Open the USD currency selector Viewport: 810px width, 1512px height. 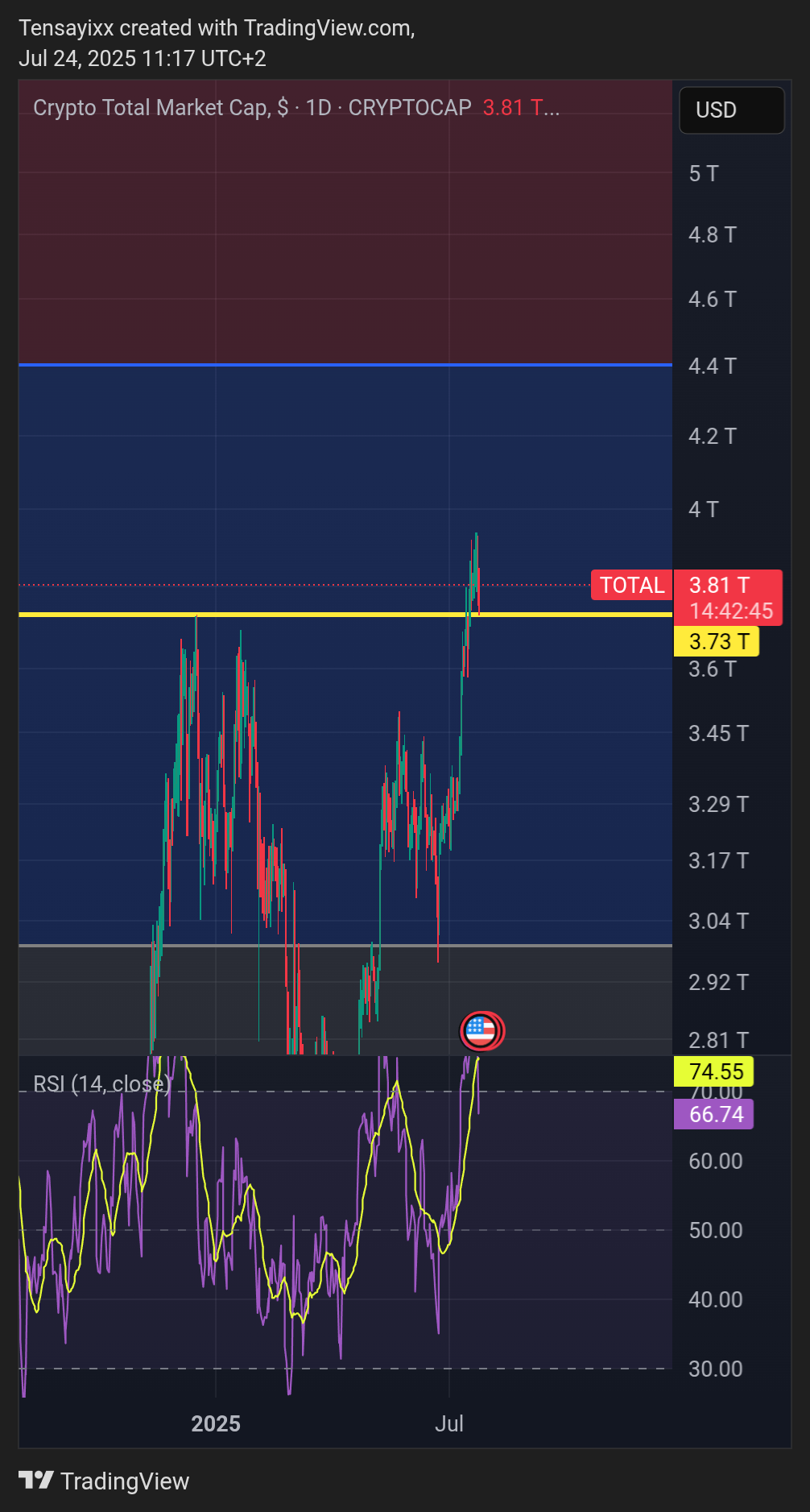731,110
